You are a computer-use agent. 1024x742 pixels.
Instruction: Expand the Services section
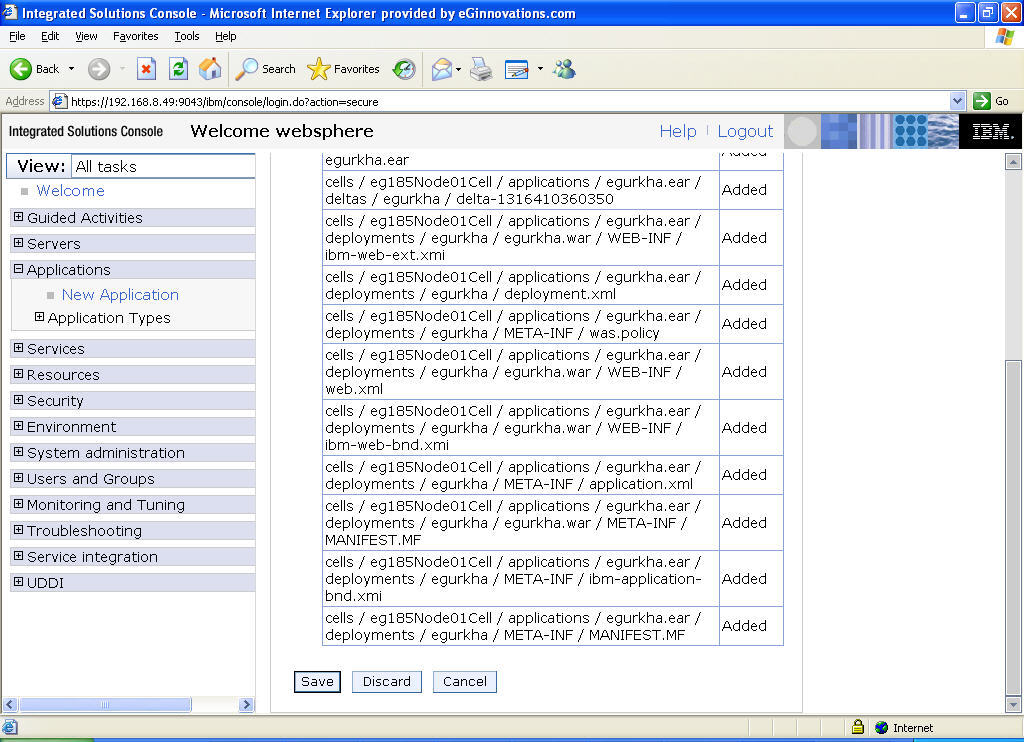[18, 348]
